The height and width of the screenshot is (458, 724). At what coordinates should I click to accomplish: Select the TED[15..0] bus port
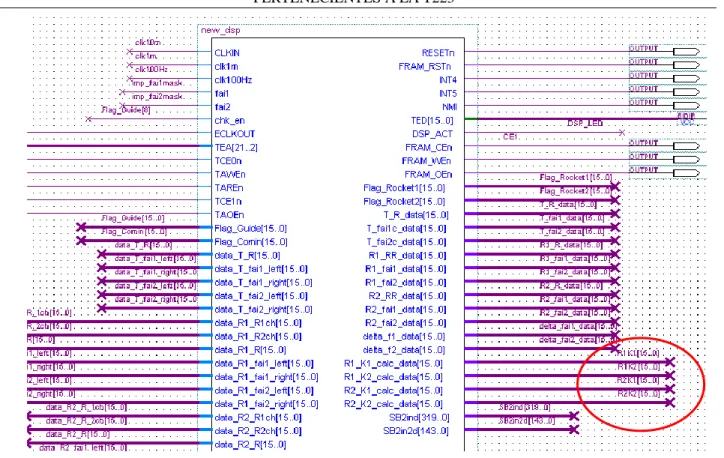pyautogui.click(x=432, y=121)
